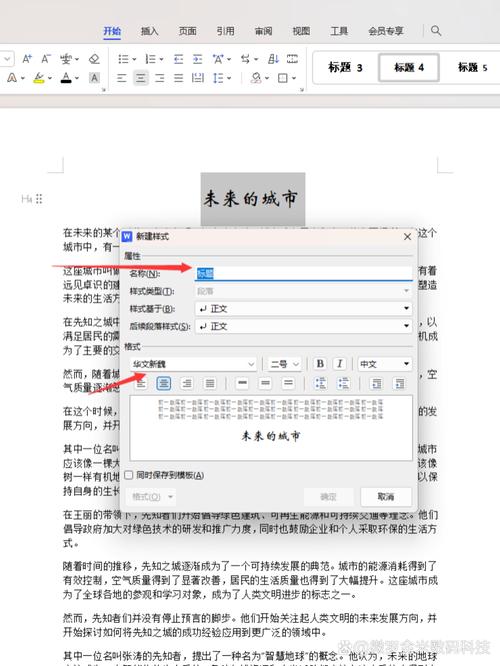Click the paragraph drag handle beside the title
The height and width of the screenshot is (666, 500).
39,199
